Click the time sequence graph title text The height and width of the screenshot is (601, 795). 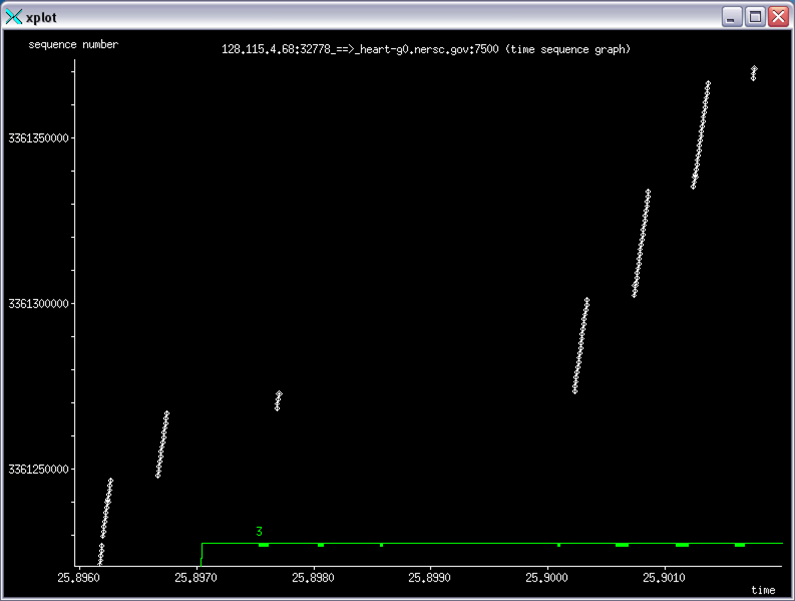click(426, 49)
